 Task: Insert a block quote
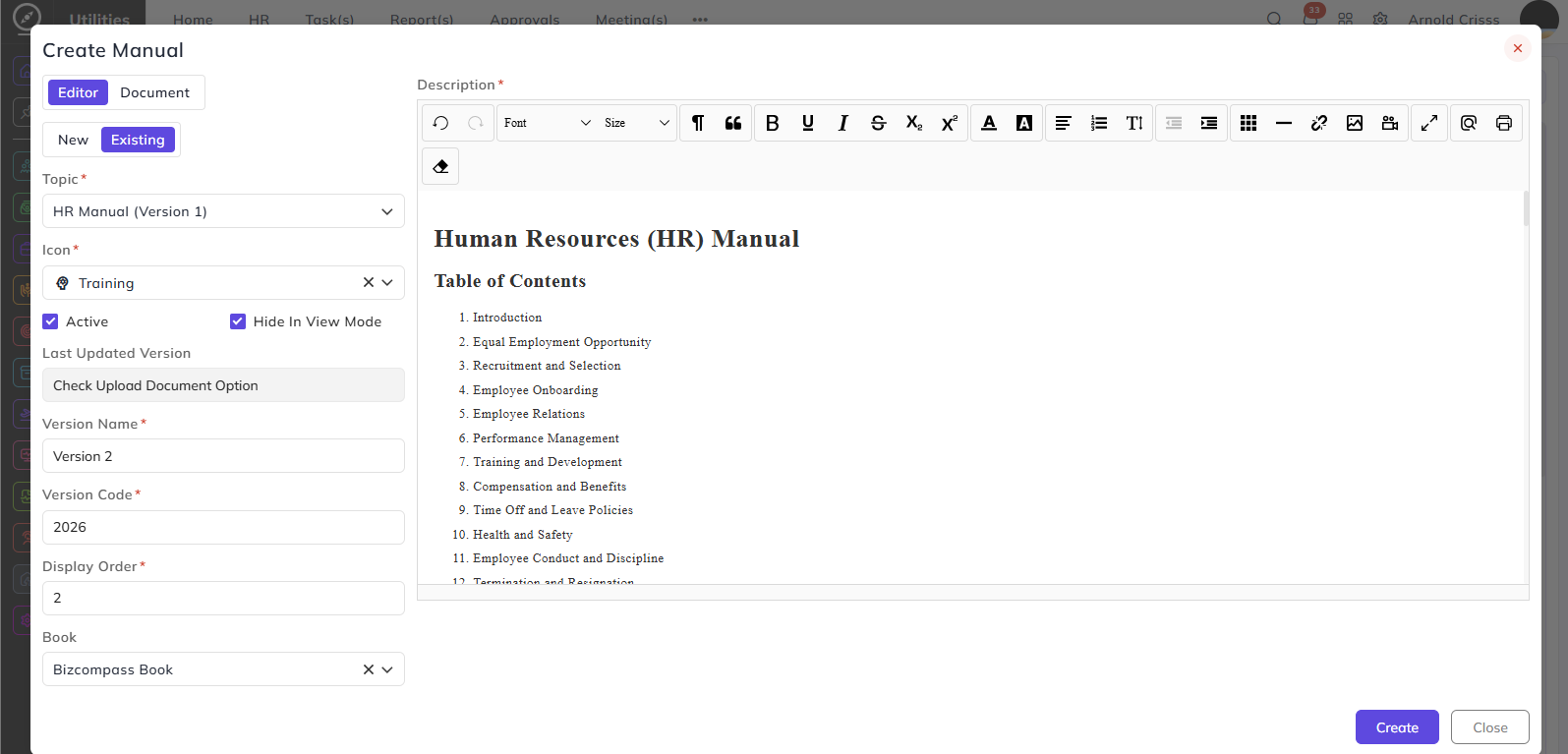click(733, 123)
